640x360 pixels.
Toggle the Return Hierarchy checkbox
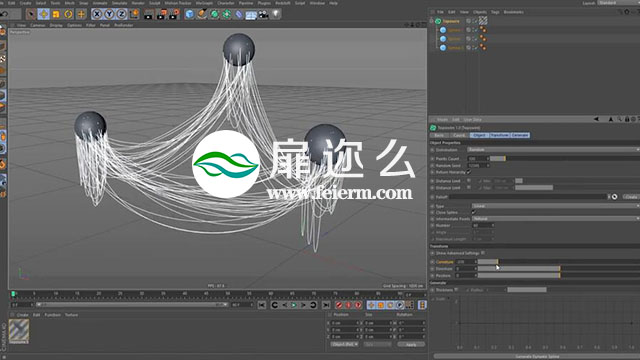click(469, 172)
